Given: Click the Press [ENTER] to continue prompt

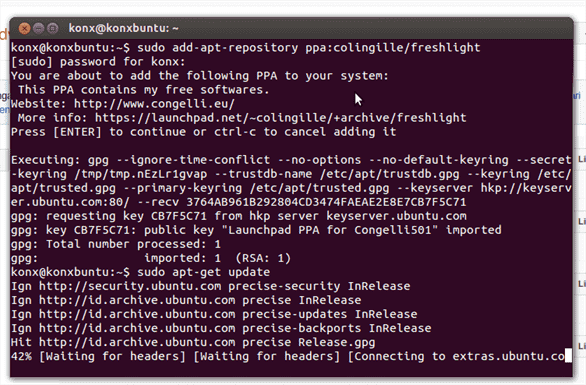Looking at the screenshot, I should 204,132.
